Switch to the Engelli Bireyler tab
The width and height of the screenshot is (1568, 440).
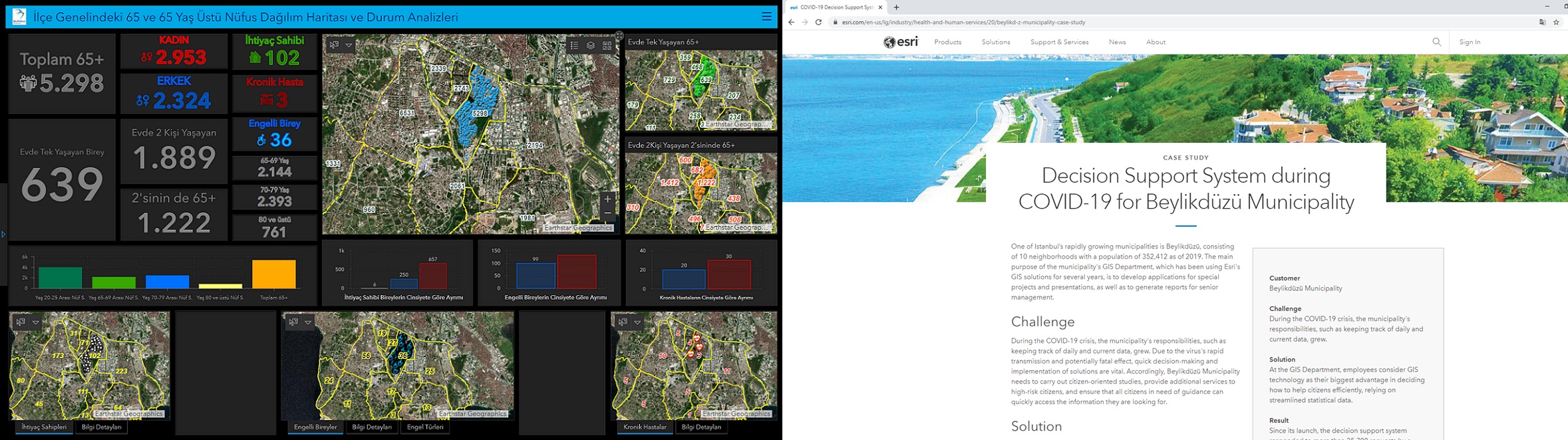tap(315, 427)
